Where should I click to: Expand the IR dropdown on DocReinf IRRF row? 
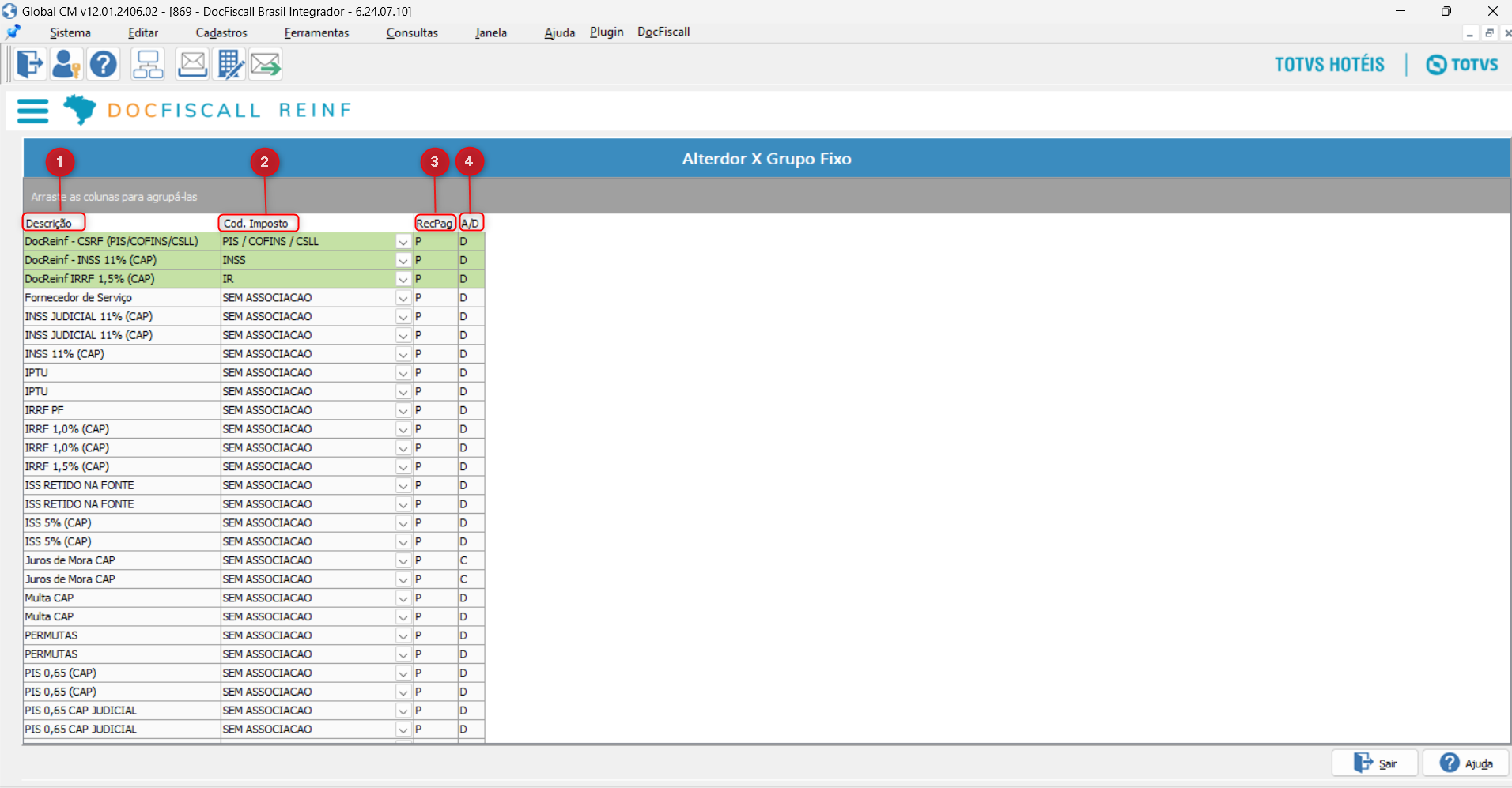coord(403,279)
